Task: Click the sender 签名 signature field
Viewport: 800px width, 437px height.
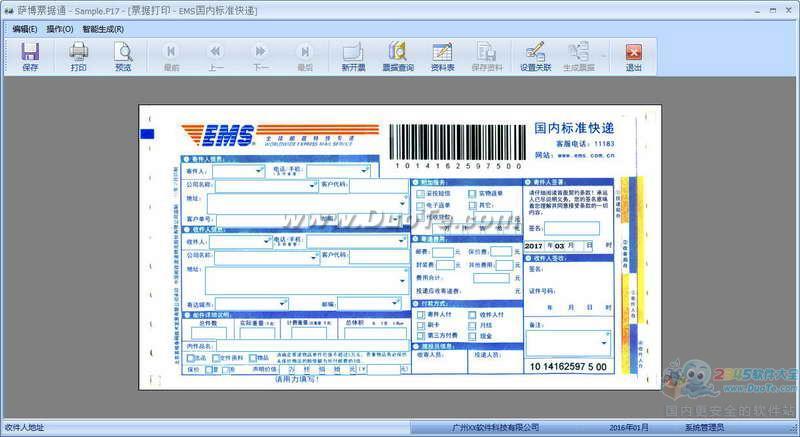Action: pyautogui.click(x=571, y=228)
